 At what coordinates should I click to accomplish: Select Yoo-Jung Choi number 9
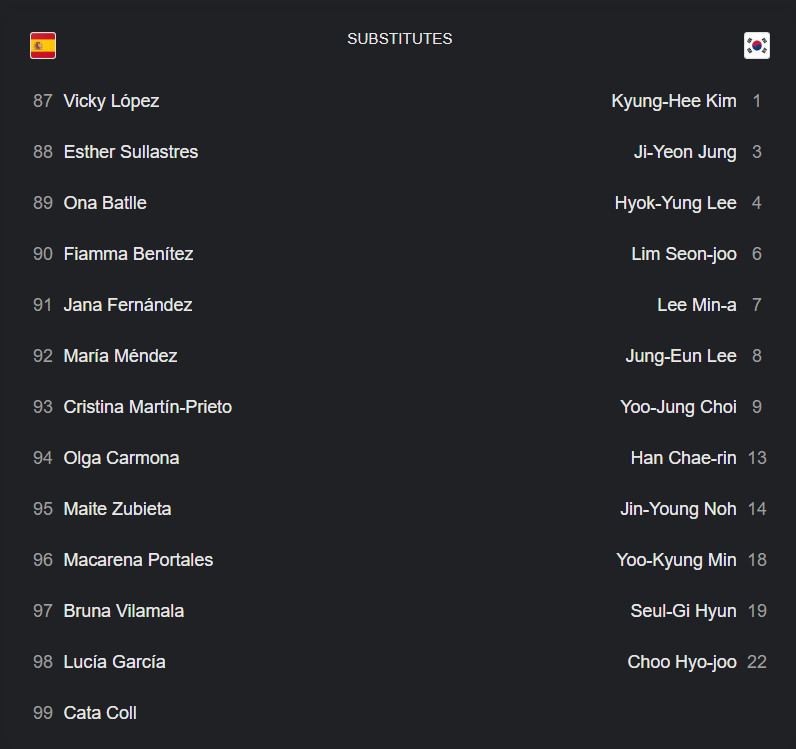pyautogui.click(x=691, y=407)
